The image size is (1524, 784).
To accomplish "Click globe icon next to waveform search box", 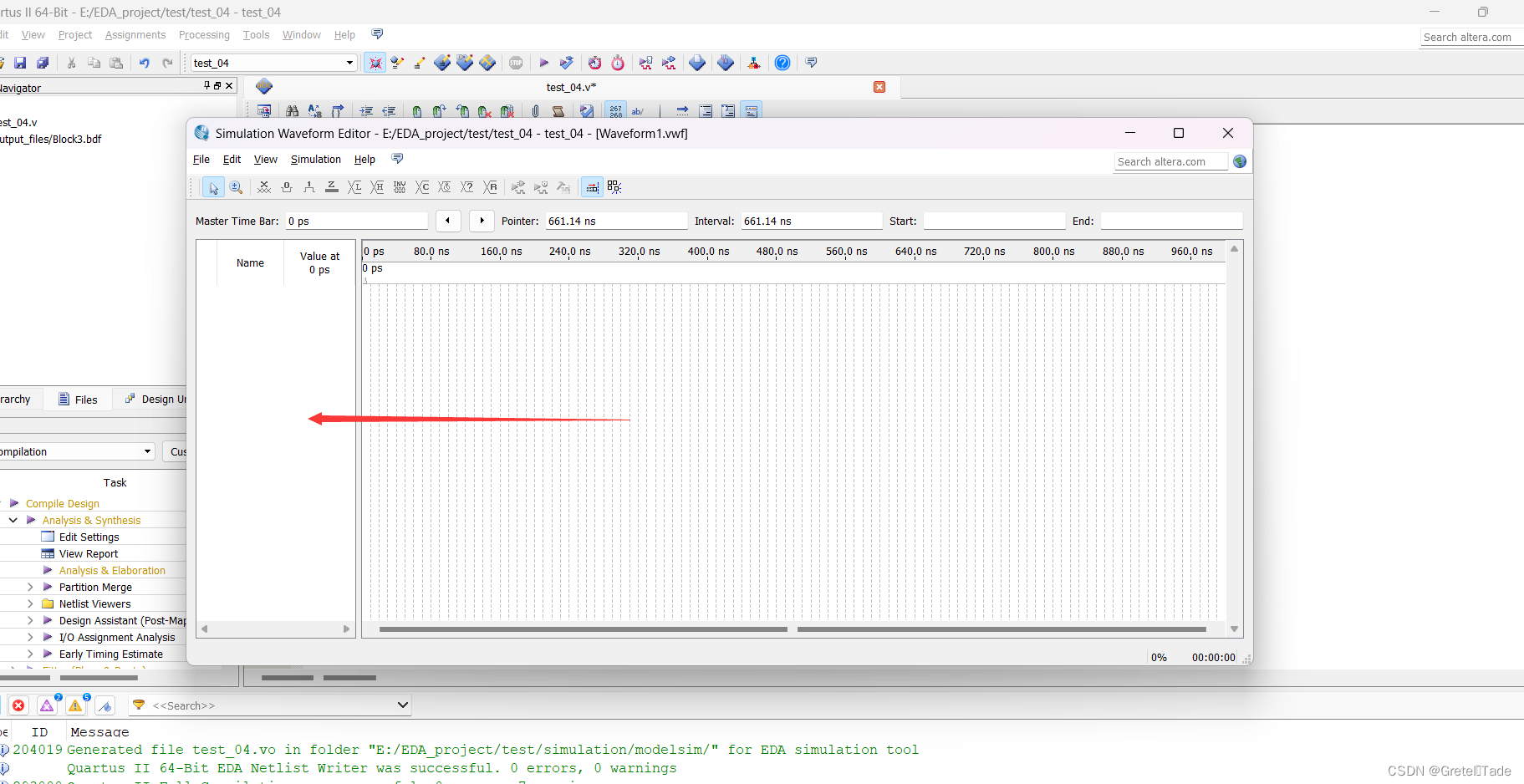I will (1240, 161).
